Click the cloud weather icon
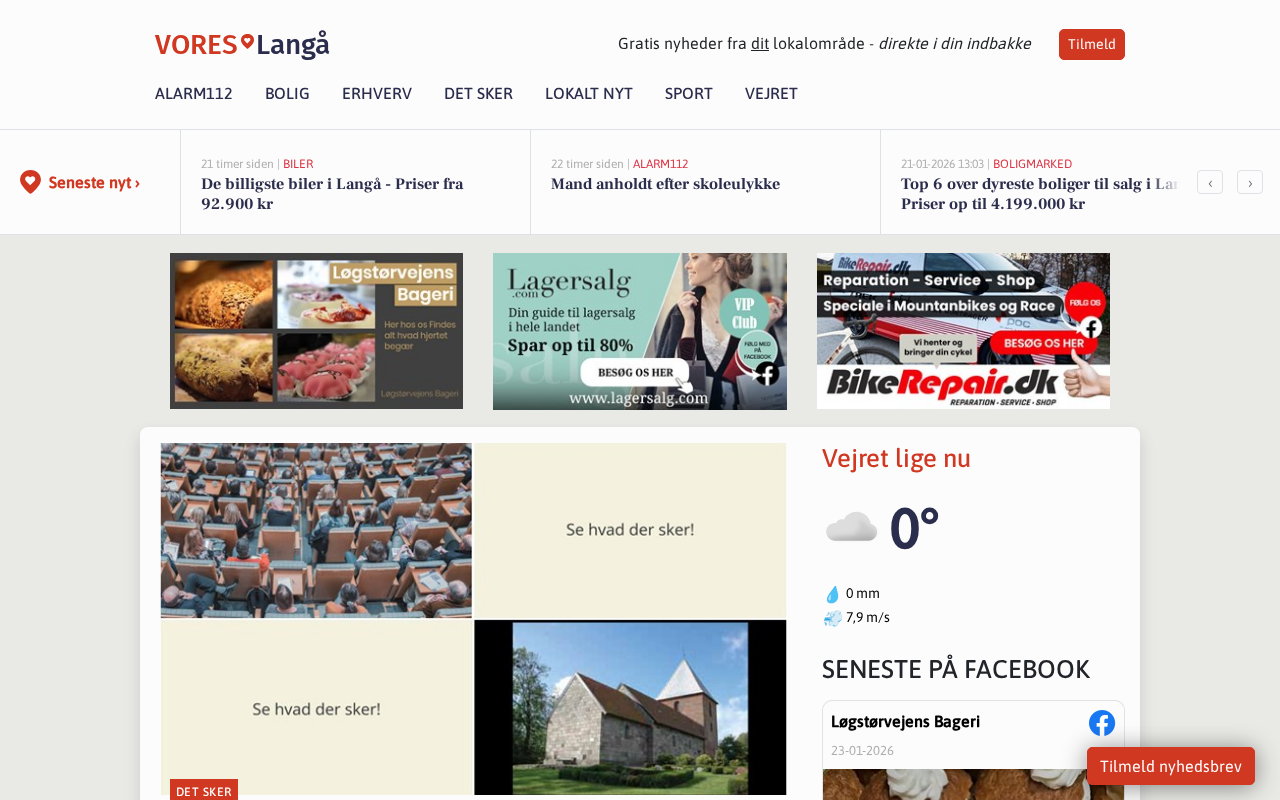The height and width of the screenshot is (800, 1280). (x=851, y=527)
